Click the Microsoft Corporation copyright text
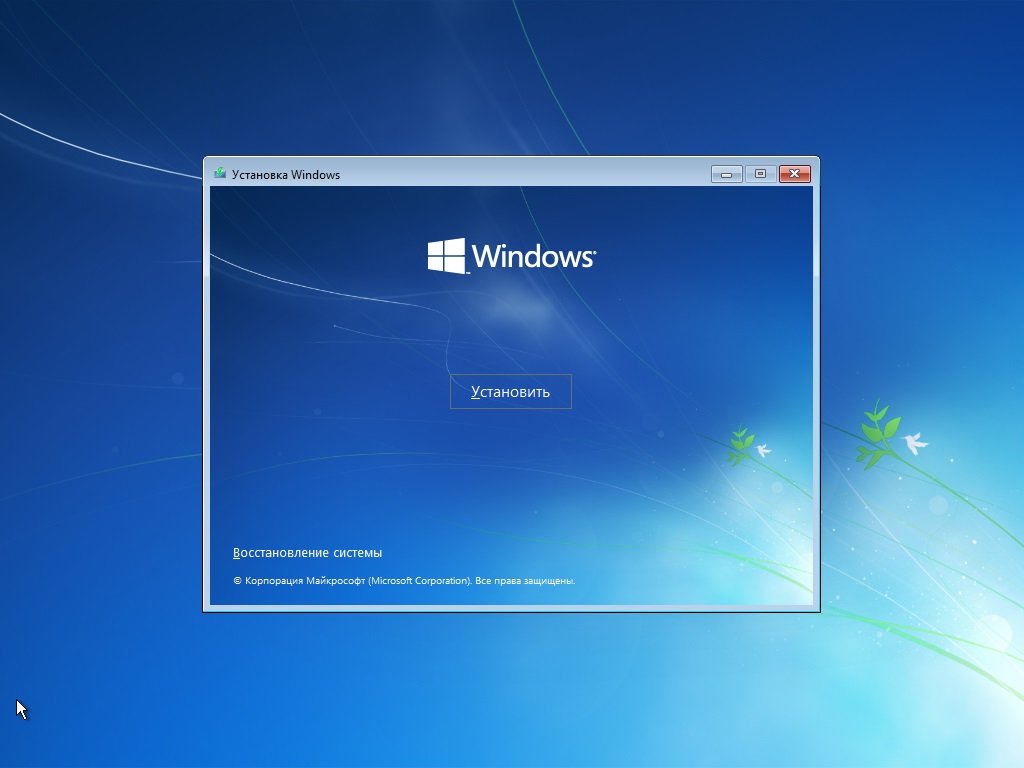The height and width of the screenshot is (768, 1024). click(x=404, y=581)
